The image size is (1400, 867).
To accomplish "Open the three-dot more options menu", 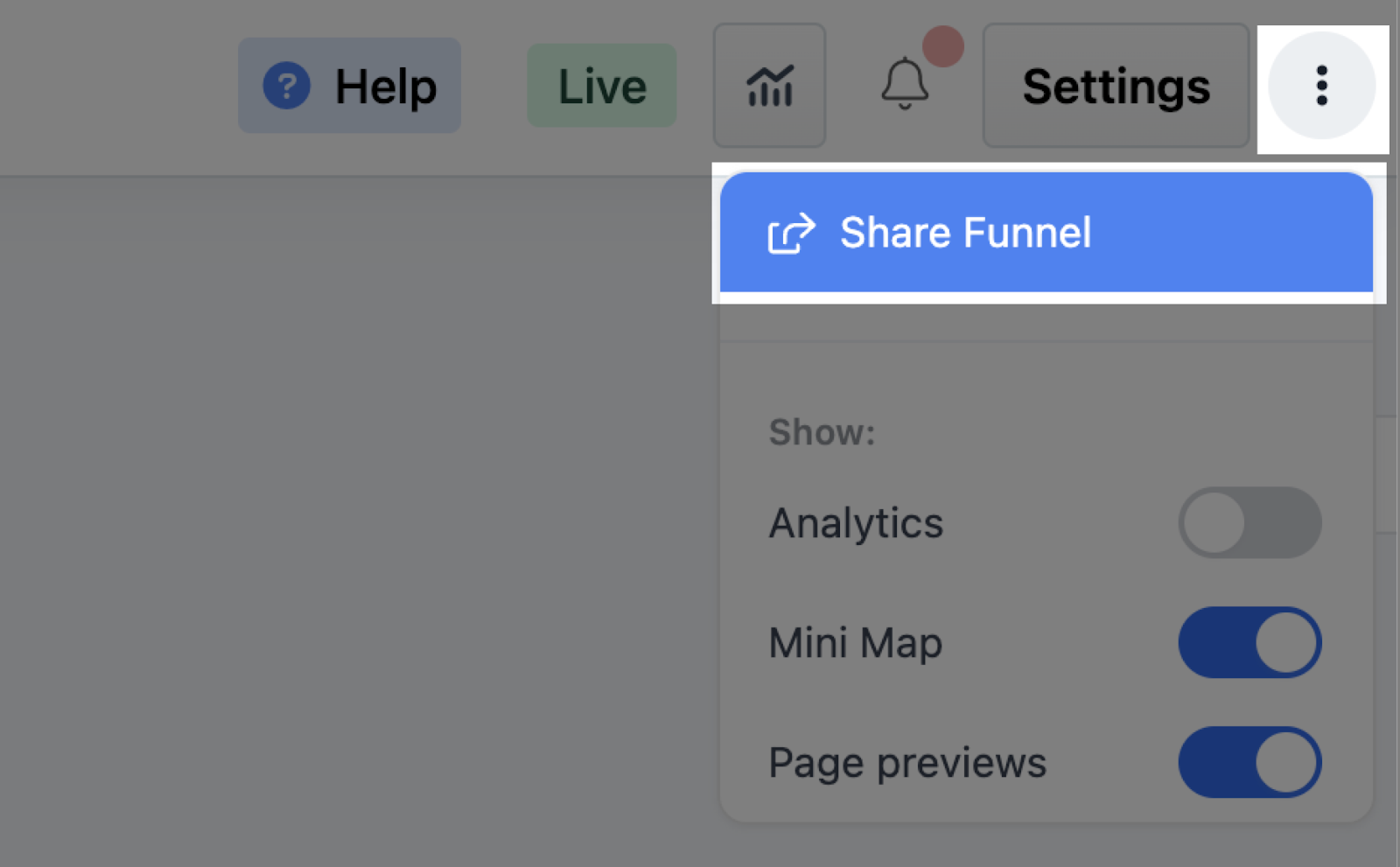I will click(1321, 86).
